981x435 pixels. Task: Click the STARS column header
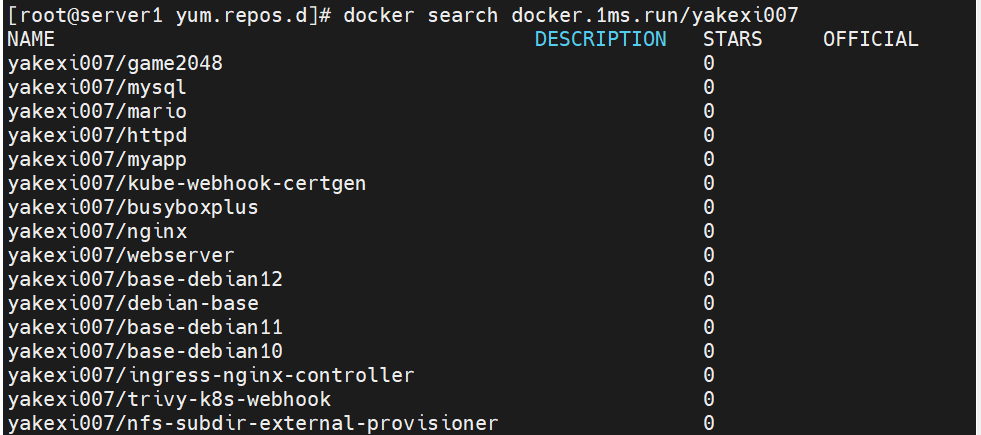(x=733, y=39)
